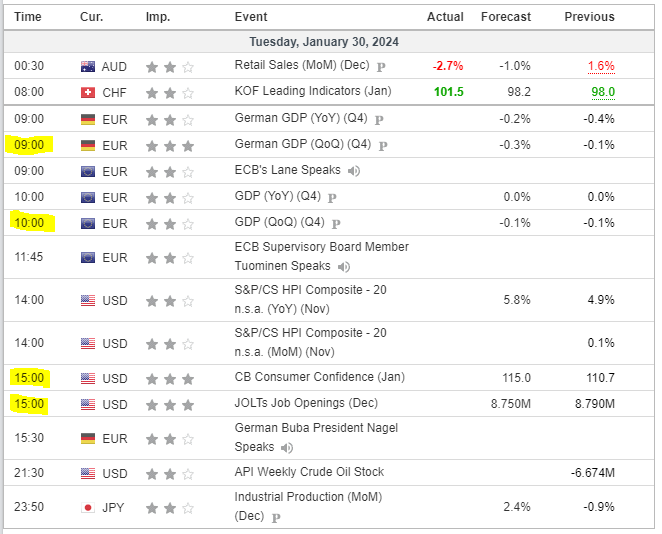
Task: Click speaker icon next to ECB's Lane Speaks
Action: [x=353, y=171]
